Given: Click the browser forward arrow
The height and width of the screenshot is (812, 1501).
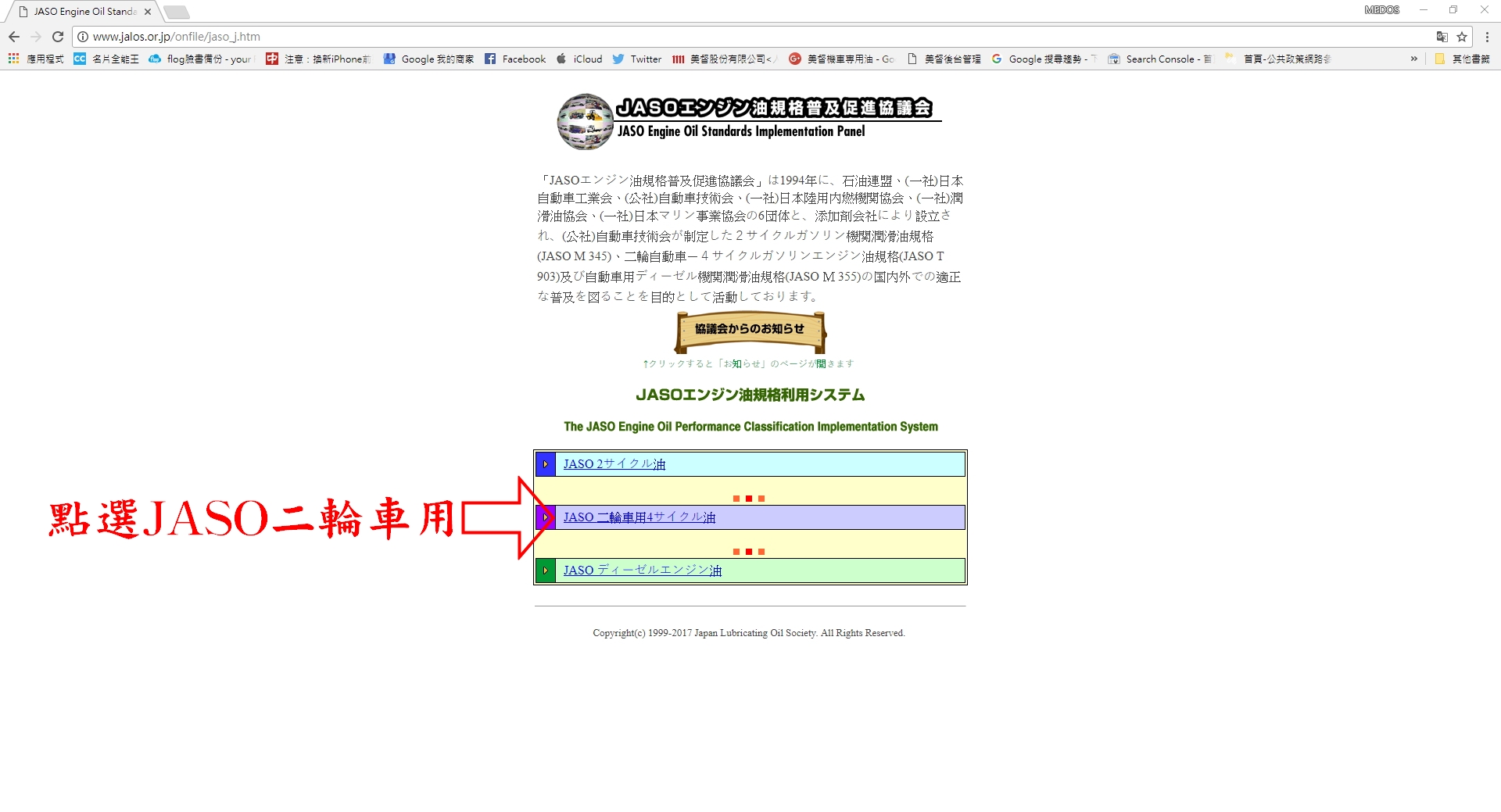Looking at the screenshot, I should click(x=36, y=37).
